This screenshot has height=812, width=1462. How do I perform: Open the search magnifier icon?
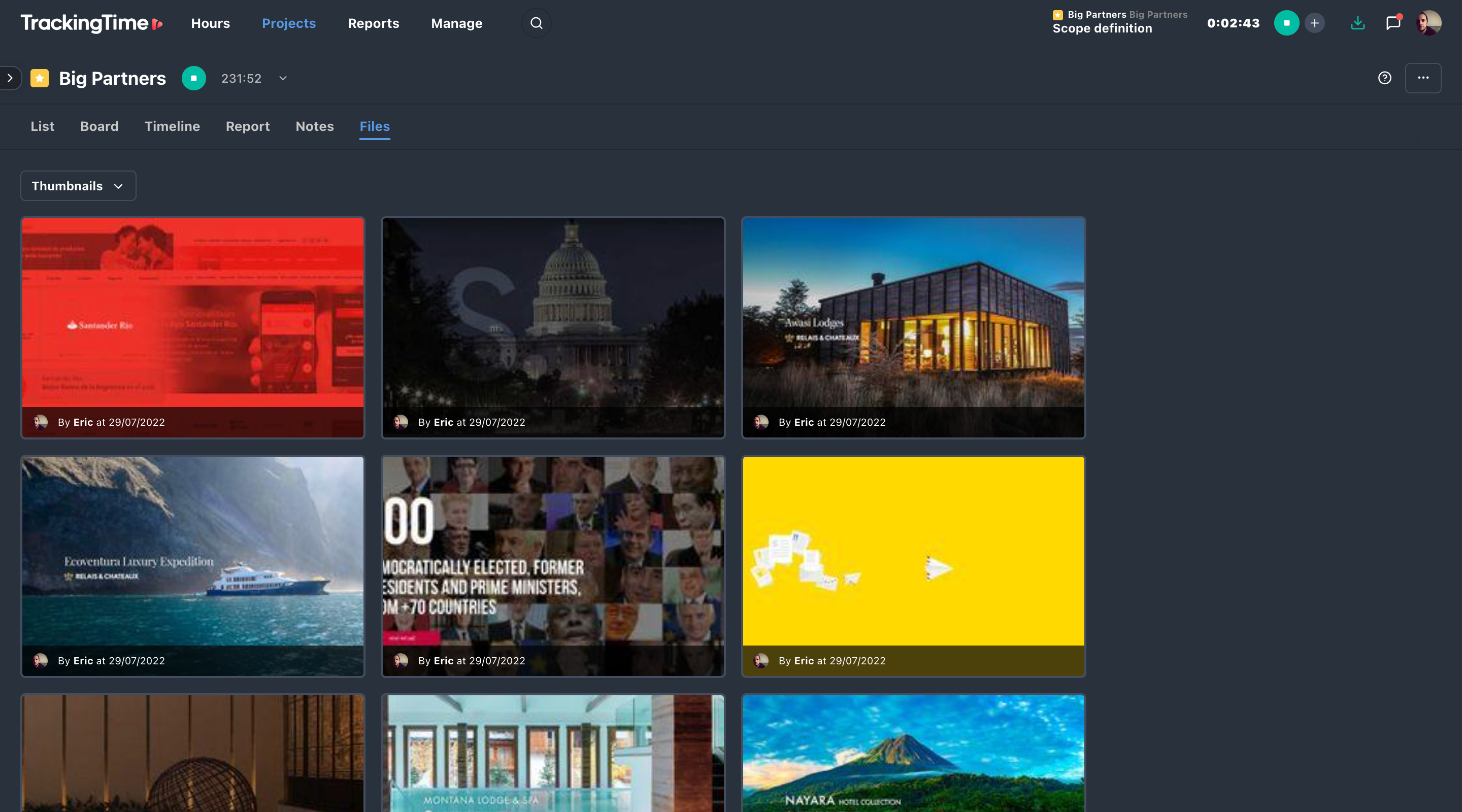coord(536,23)
